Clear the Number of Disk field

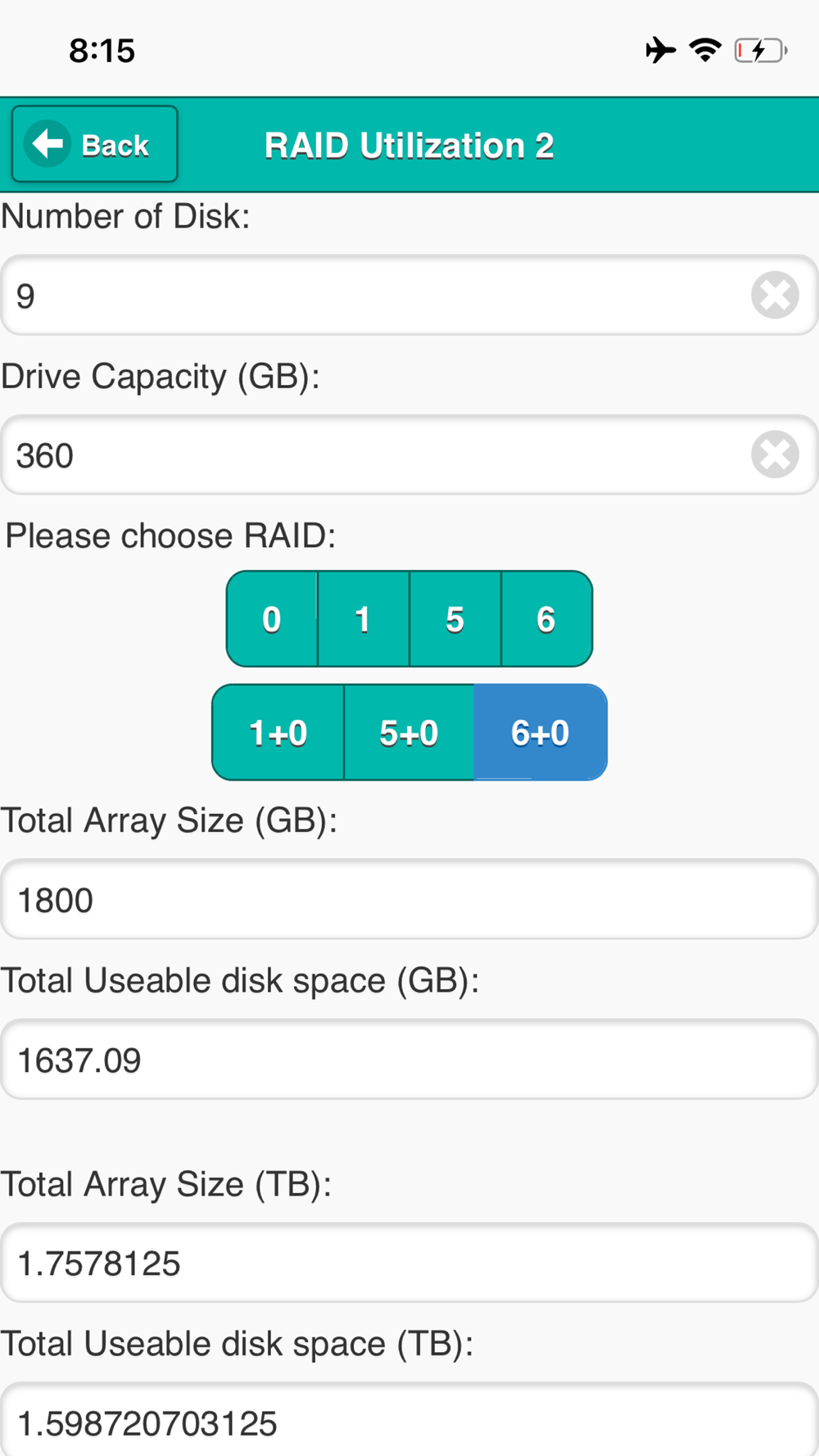(775, 295)
